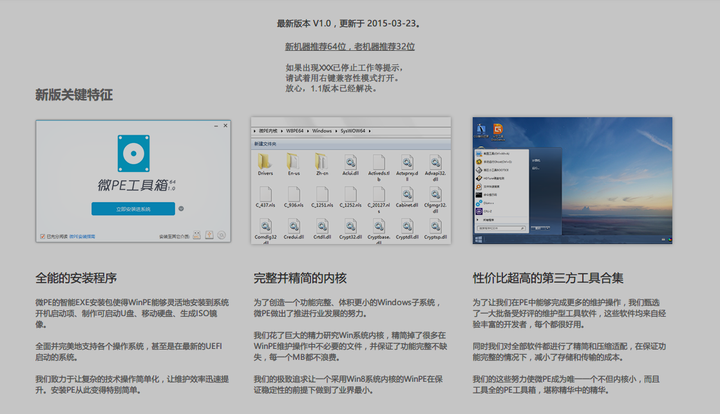Viewport: 720px width, 414px height.
Task: Expand the arrow after SysWOW64 breadcrumb
Action: click(x=369, y=131)
